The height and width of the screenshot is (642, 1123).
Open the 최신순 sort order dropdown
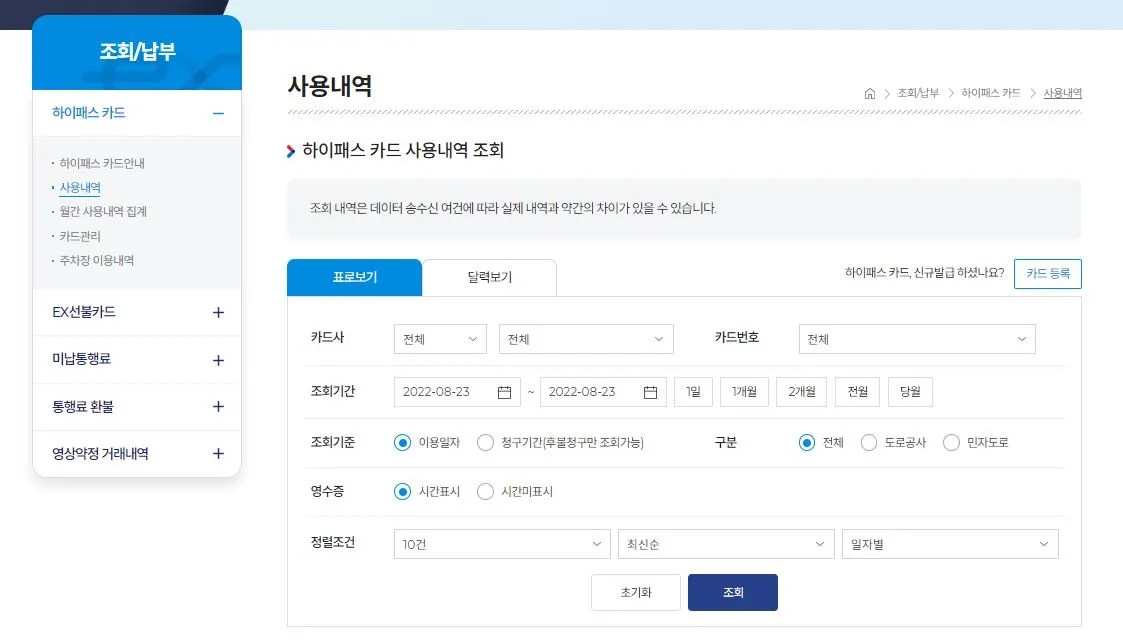tap(726, 543)
